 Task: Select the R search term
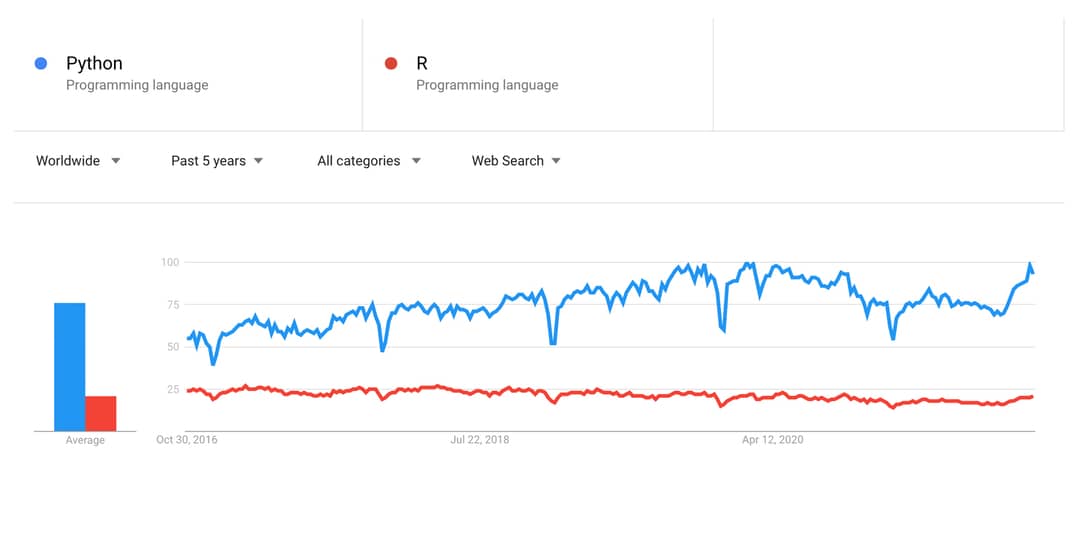422,63
